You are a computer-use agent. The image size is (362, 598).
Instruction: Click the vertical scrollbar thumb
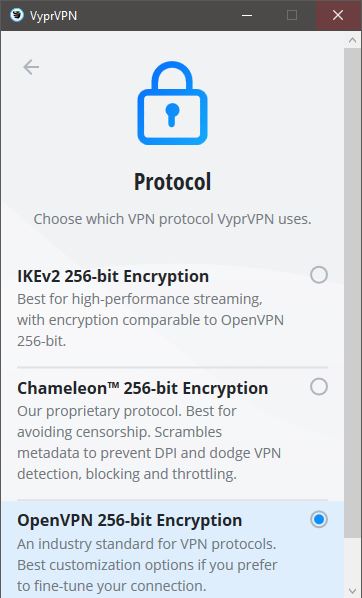(352, 293)
